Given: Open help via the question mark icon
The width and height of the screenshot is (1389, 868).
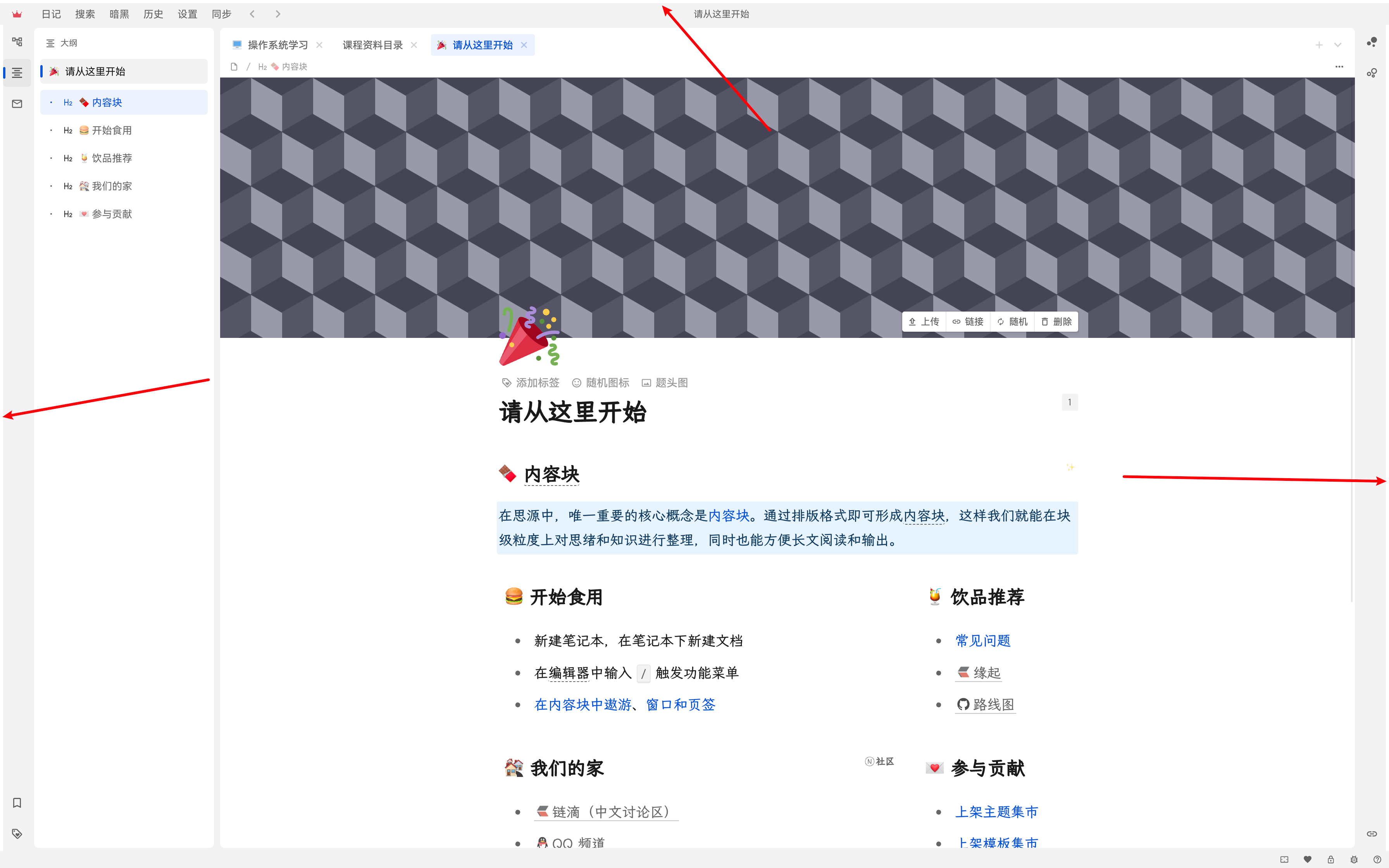Looking at the screenshot, I should coord(1377,859).
